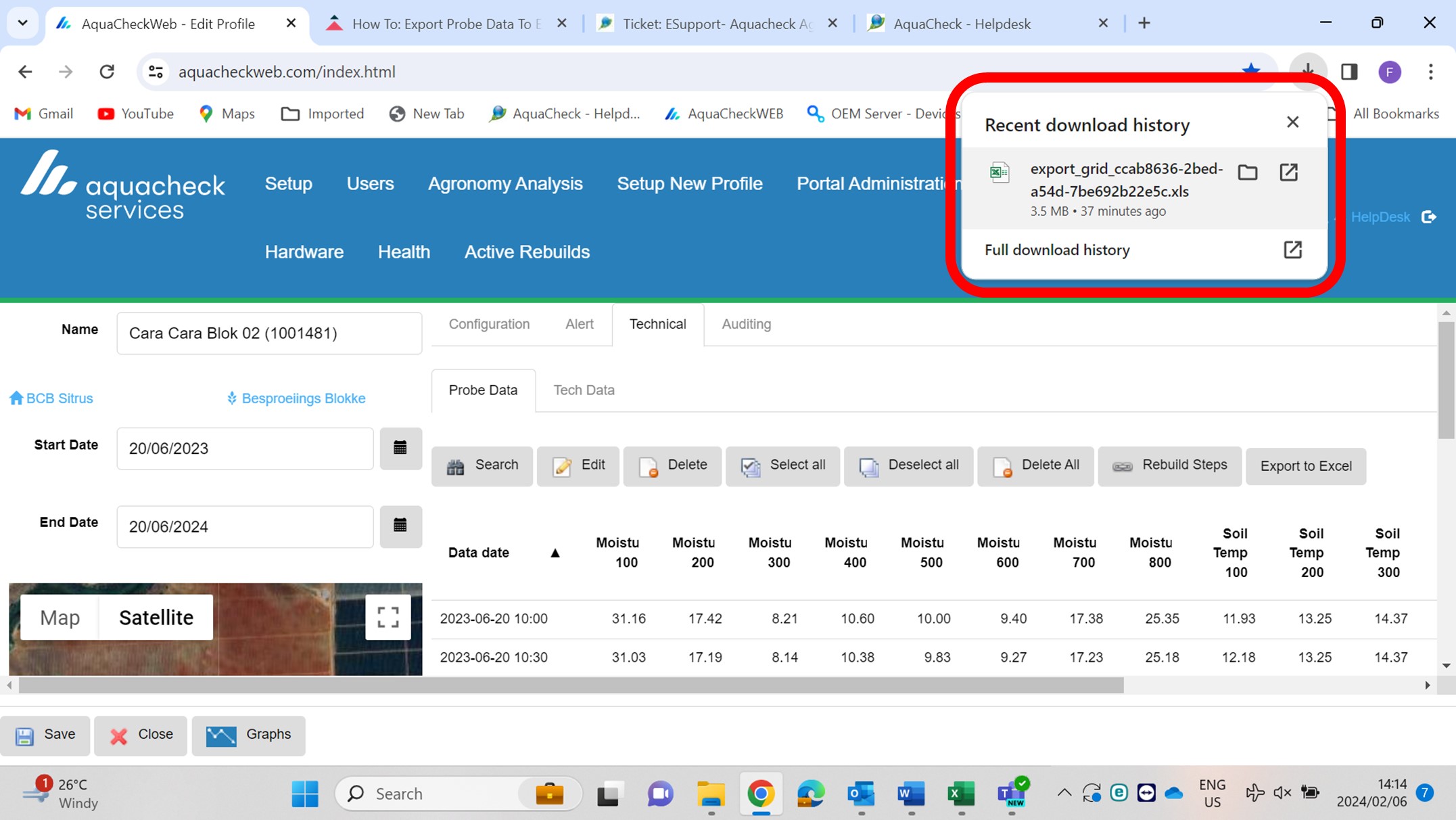The image size is (1456, 820).
Task: Switch to How To: Export Probe Data tab
Action: [446, 24]
